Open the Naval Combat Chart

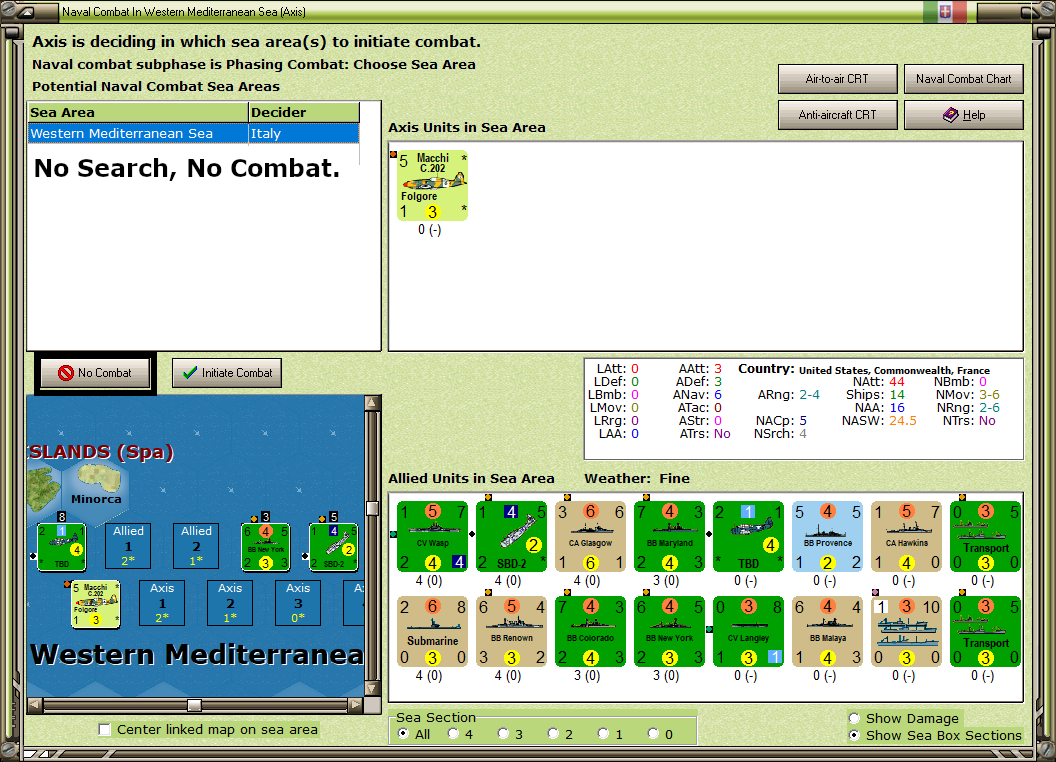click(964, 79)
